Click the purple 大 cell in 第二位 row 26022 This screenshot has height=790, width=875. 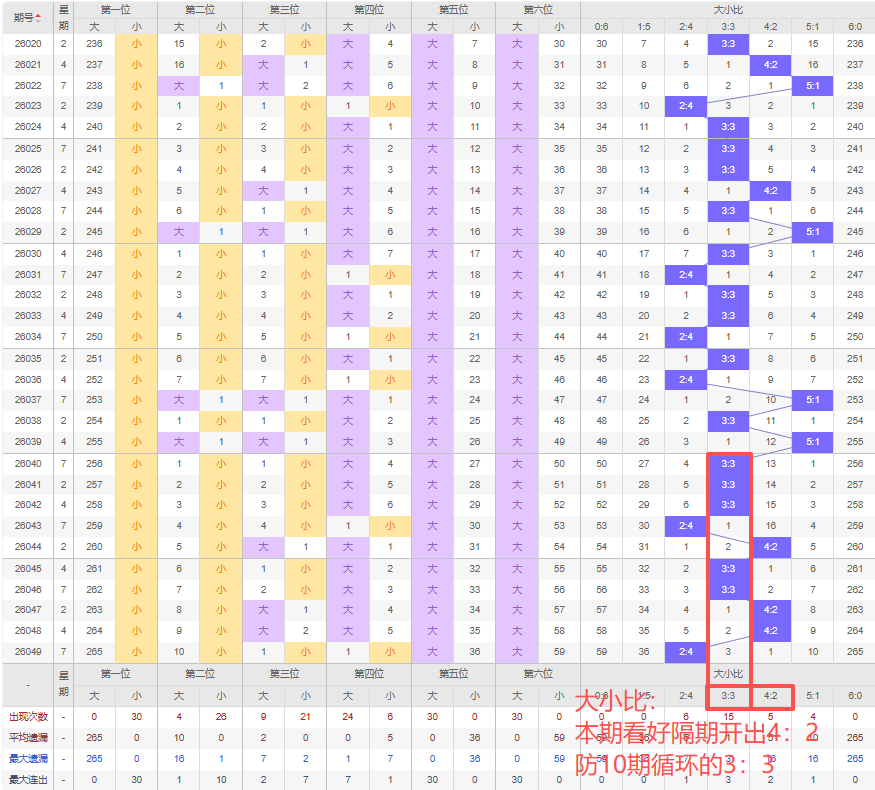179,86
